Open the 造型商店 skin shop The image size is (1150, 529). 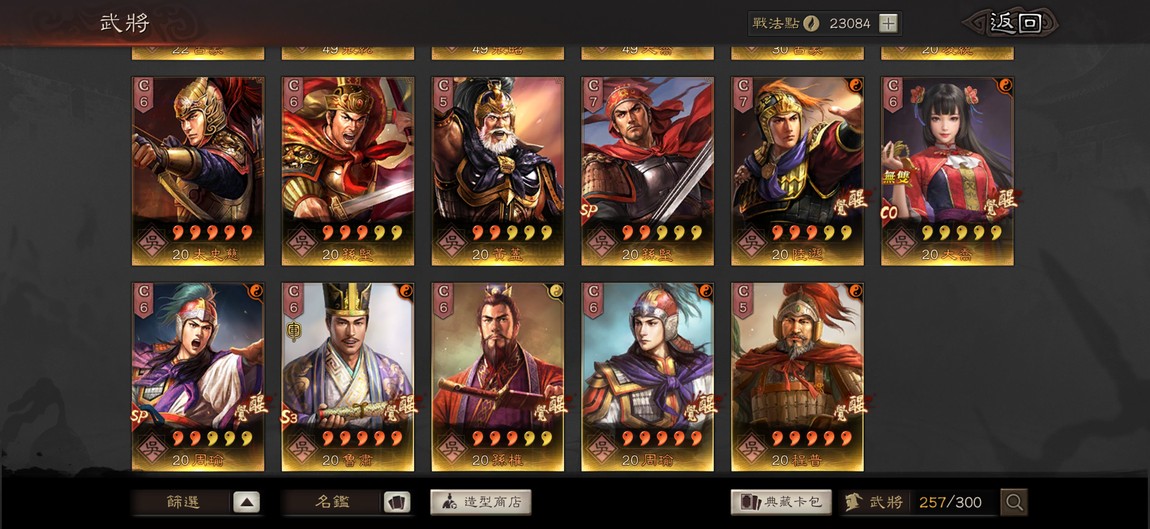pos(480,503)
